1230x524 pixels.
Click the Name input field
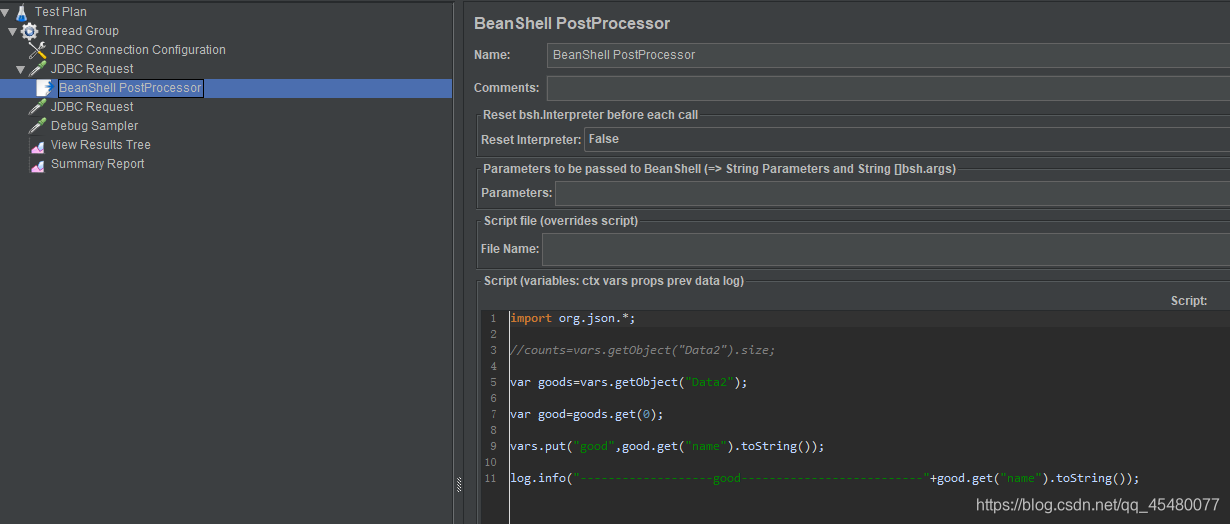pyautogui.click(x=889, y=55)
